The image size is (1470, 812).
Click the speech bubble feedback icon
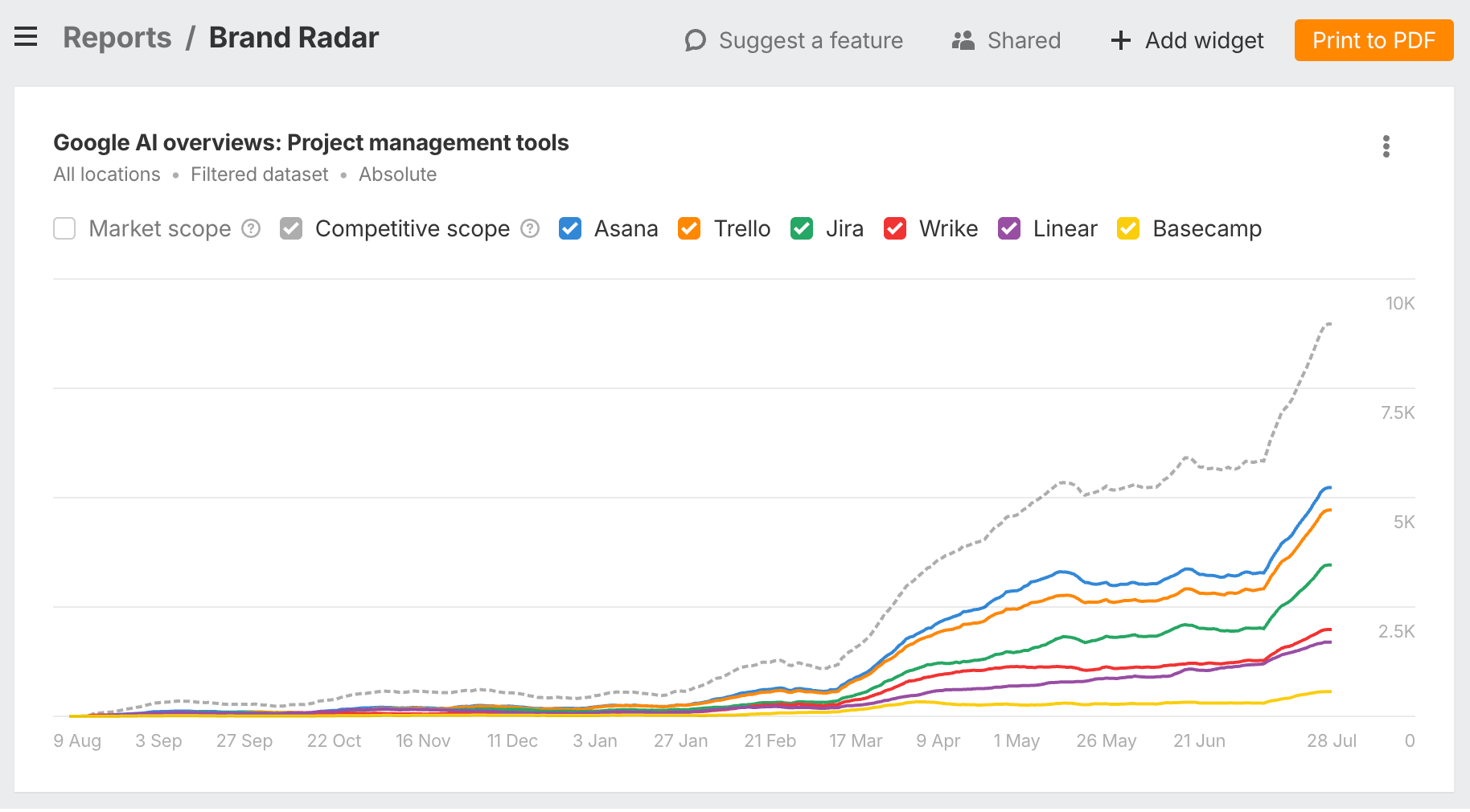(x=695, y=40)
